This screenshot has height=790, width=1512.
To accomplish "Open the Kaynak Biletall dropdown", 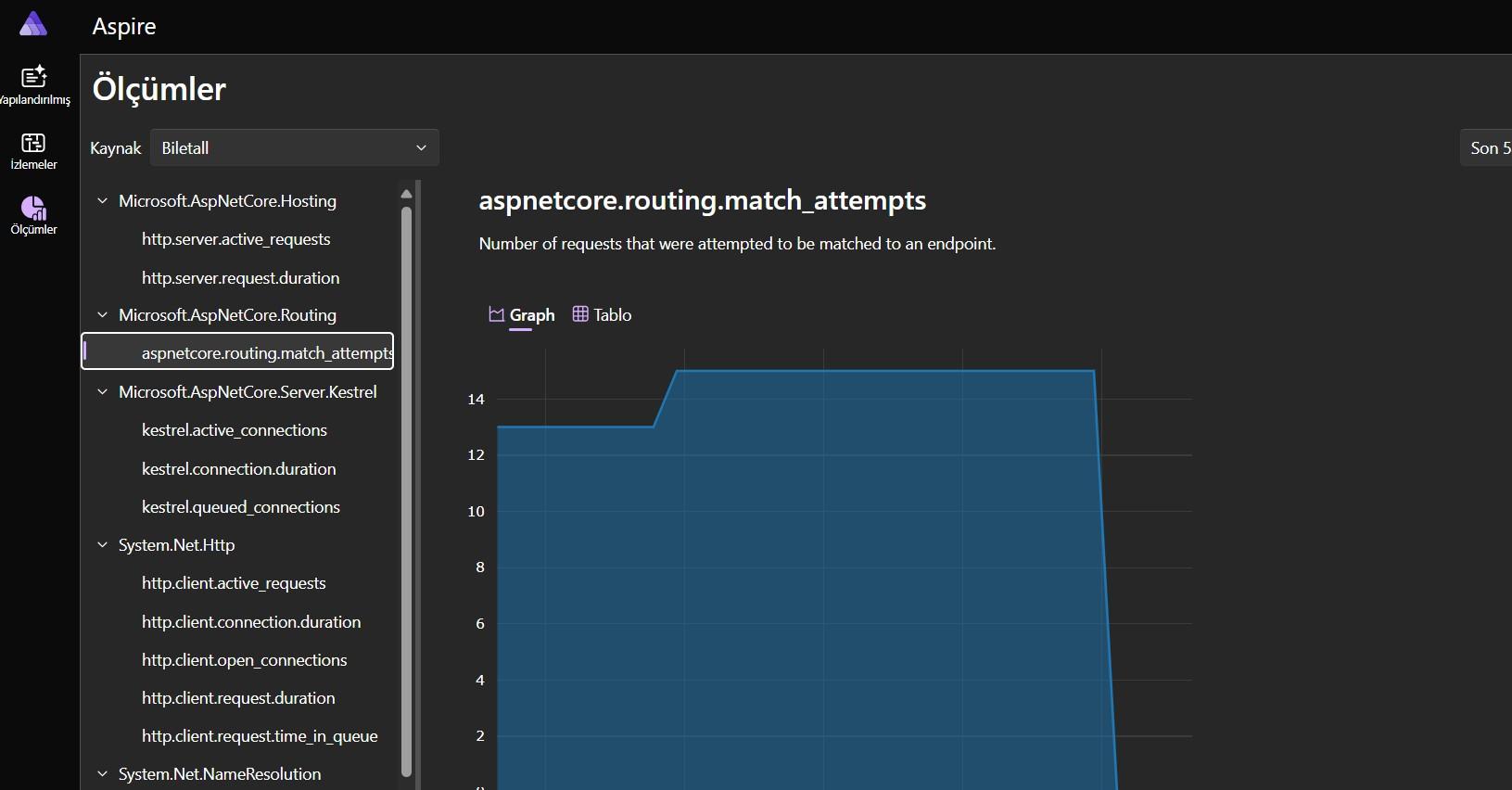I will point(294,148).
